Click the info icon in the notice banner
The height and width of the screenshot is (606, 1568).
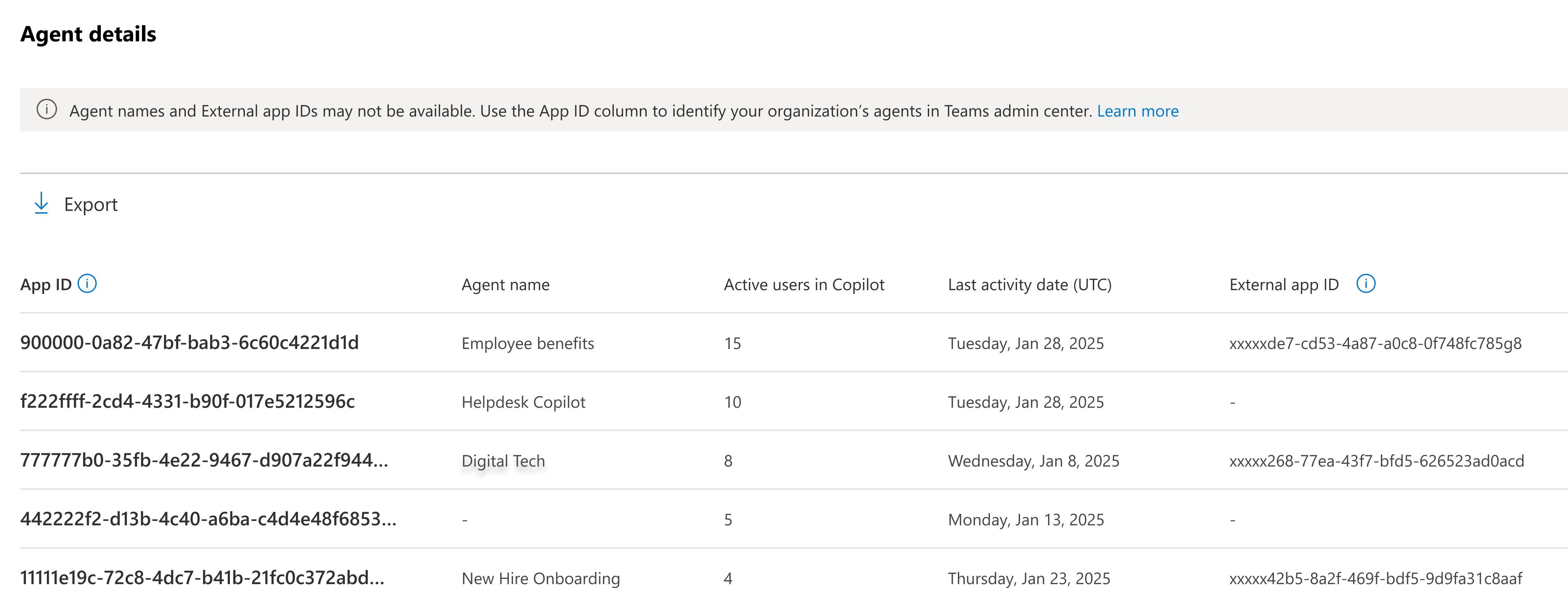pyautogui.click(x=47, y=110)
